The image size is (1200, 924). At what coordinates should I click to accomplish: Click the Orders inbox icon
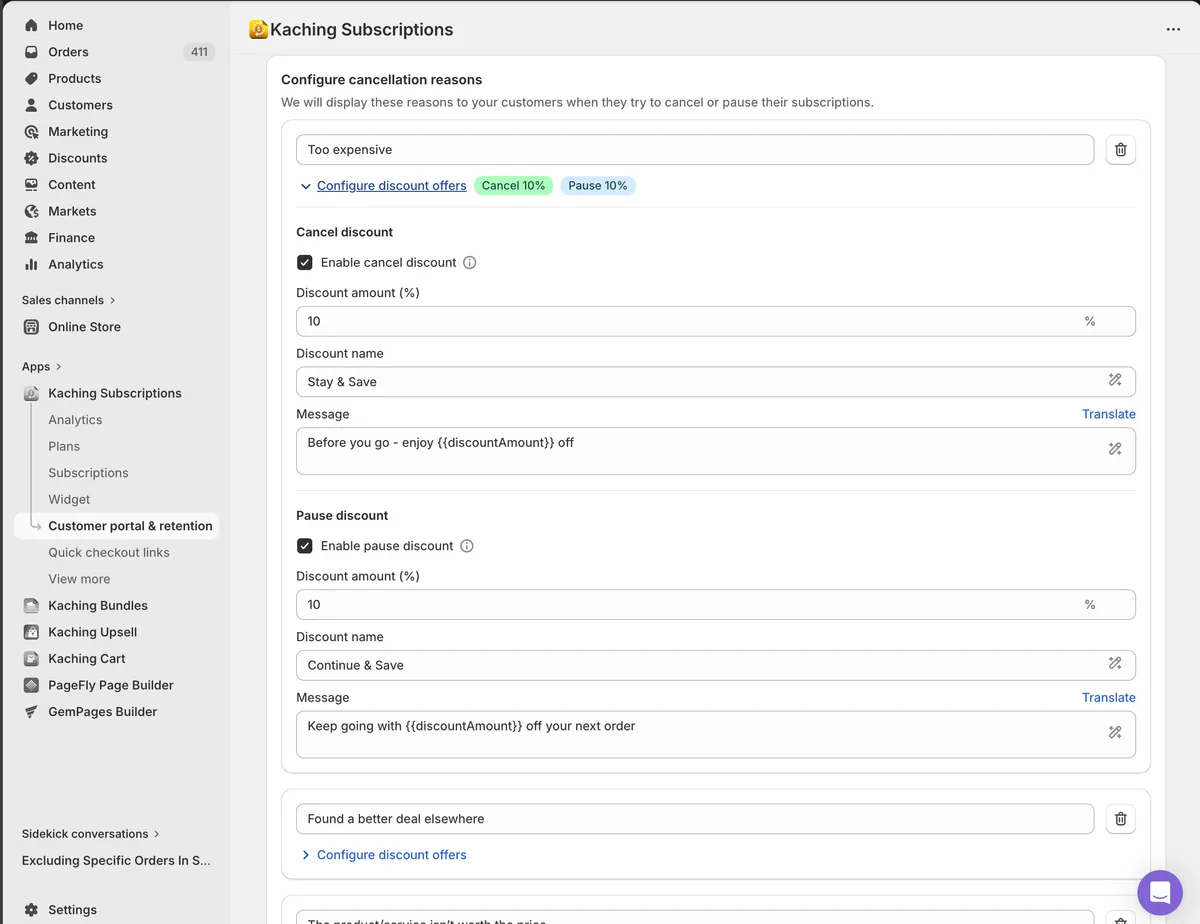point(31,52)
